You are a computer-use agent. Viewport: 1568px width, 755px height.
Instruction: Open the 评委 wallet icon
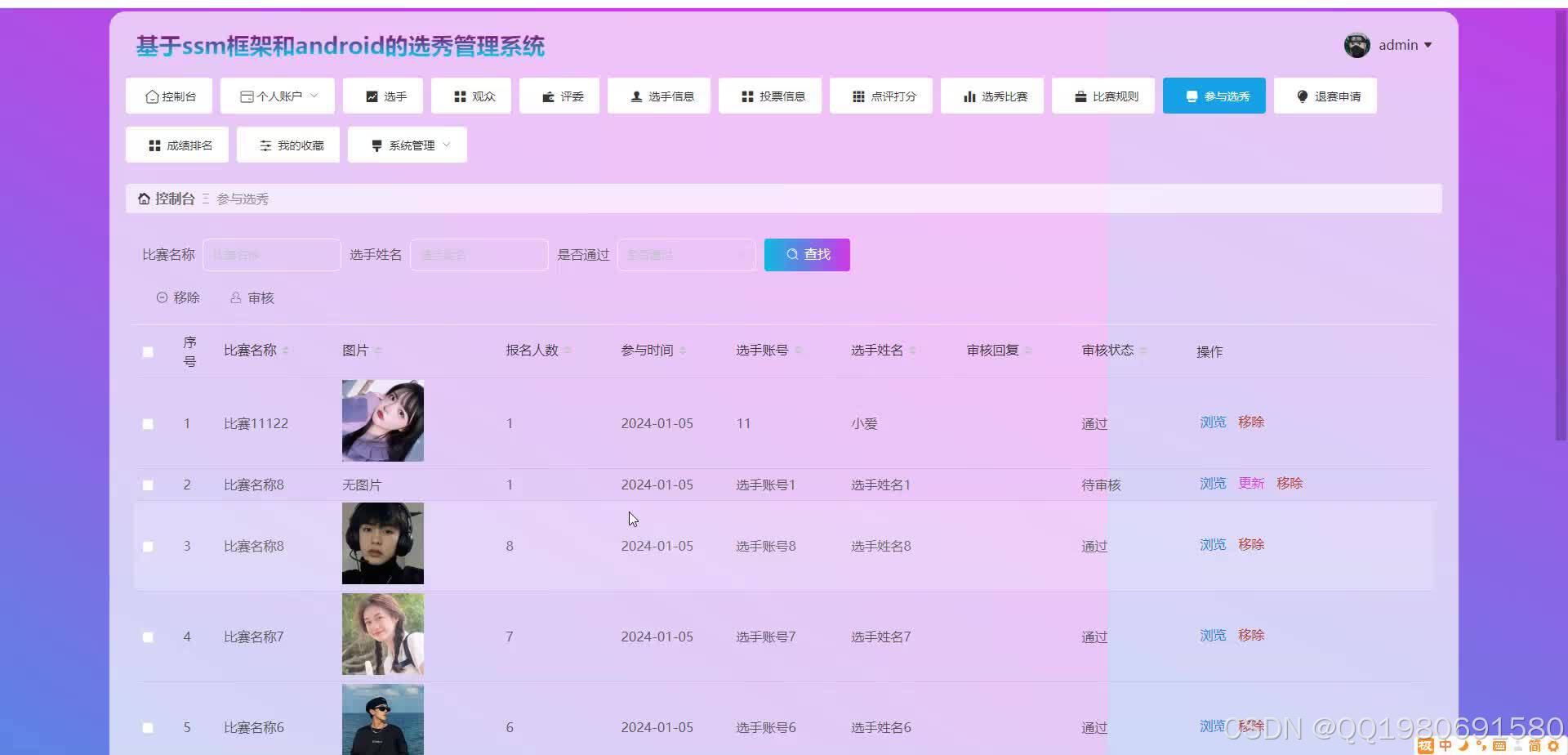coord(547,96)
